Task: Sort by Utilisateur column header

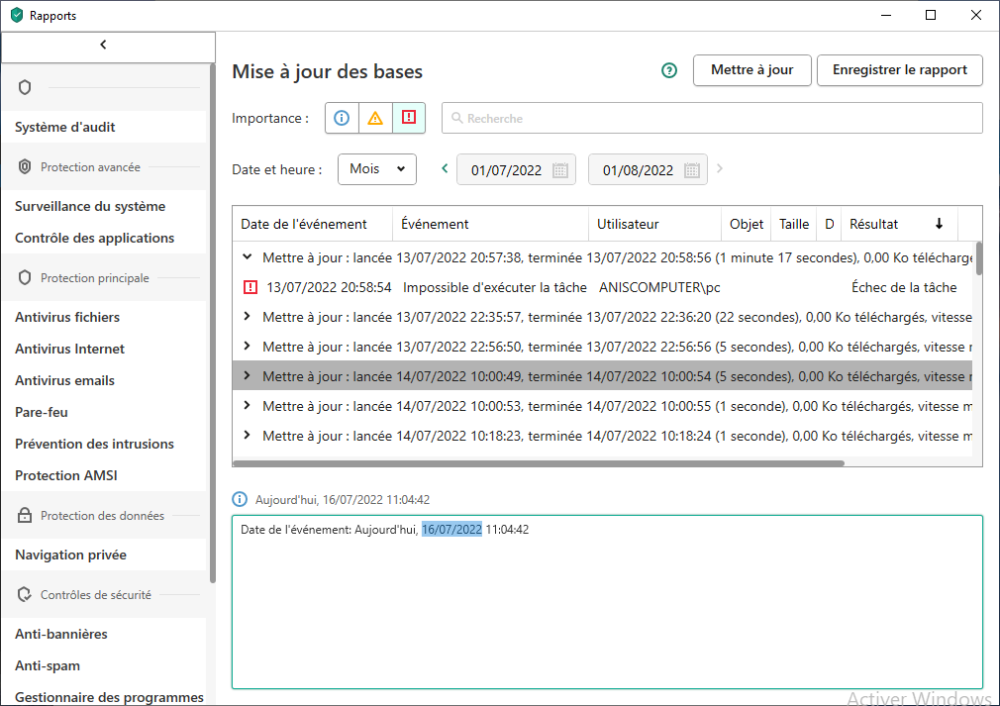Action: click(x=655, y=224)
